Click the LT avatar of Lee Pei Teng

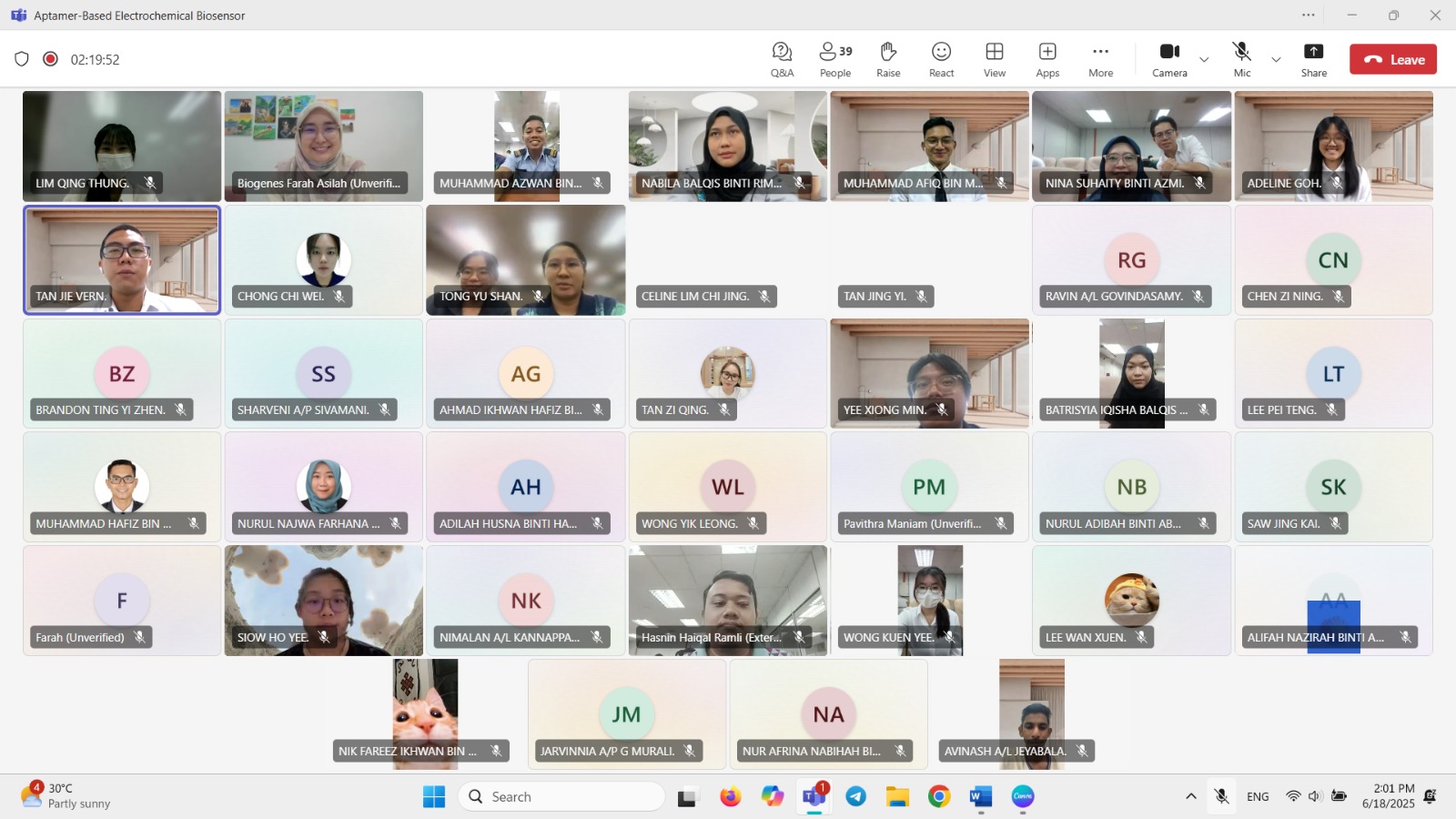(x=1333, y=374)
